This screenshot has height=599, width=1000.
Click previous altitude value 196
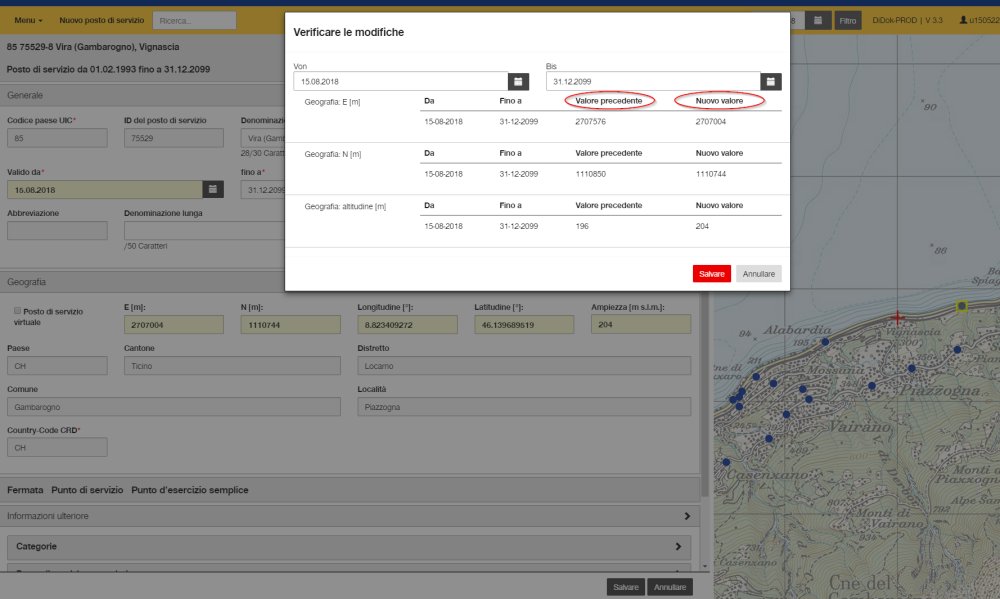pos(582,226)
